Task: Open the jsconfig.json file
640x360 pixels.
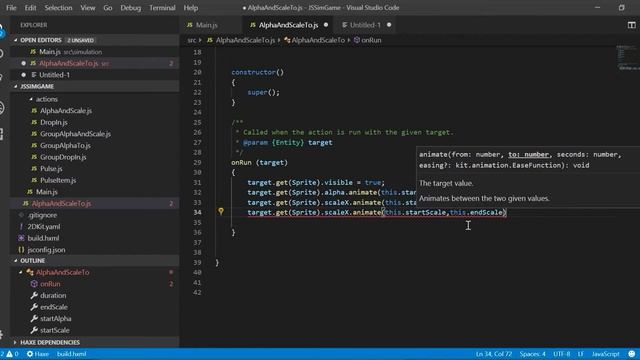Action: (46, 249)
